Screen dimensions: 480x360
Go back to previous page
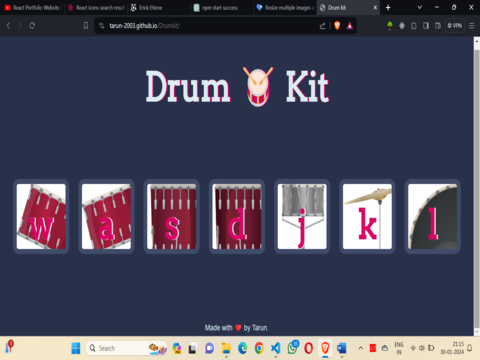click(9, 26)
